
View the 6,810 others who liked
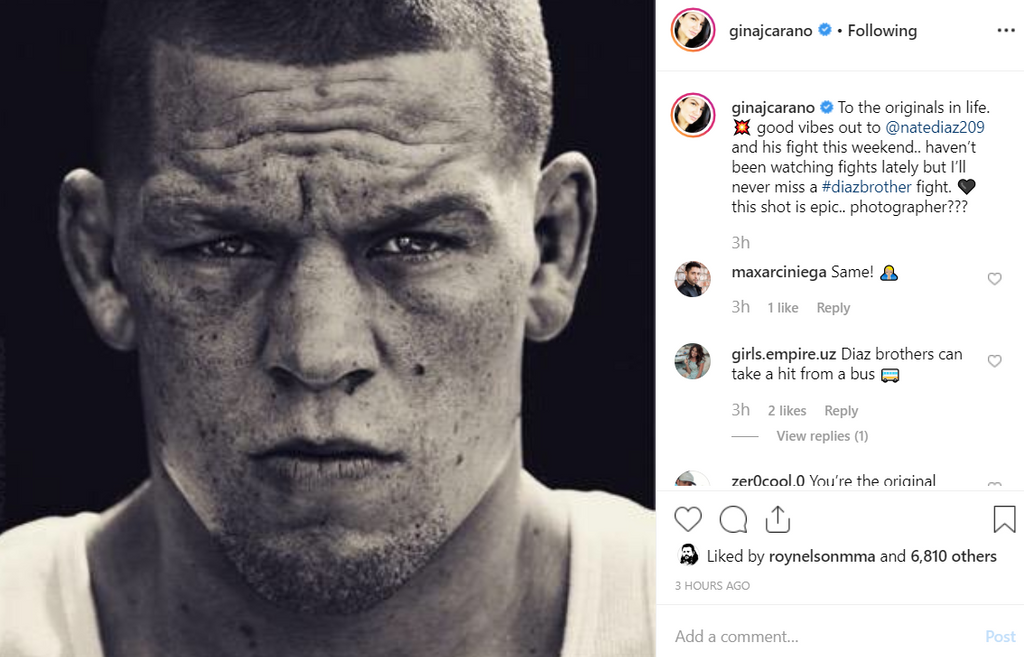(x=953, y=556)
